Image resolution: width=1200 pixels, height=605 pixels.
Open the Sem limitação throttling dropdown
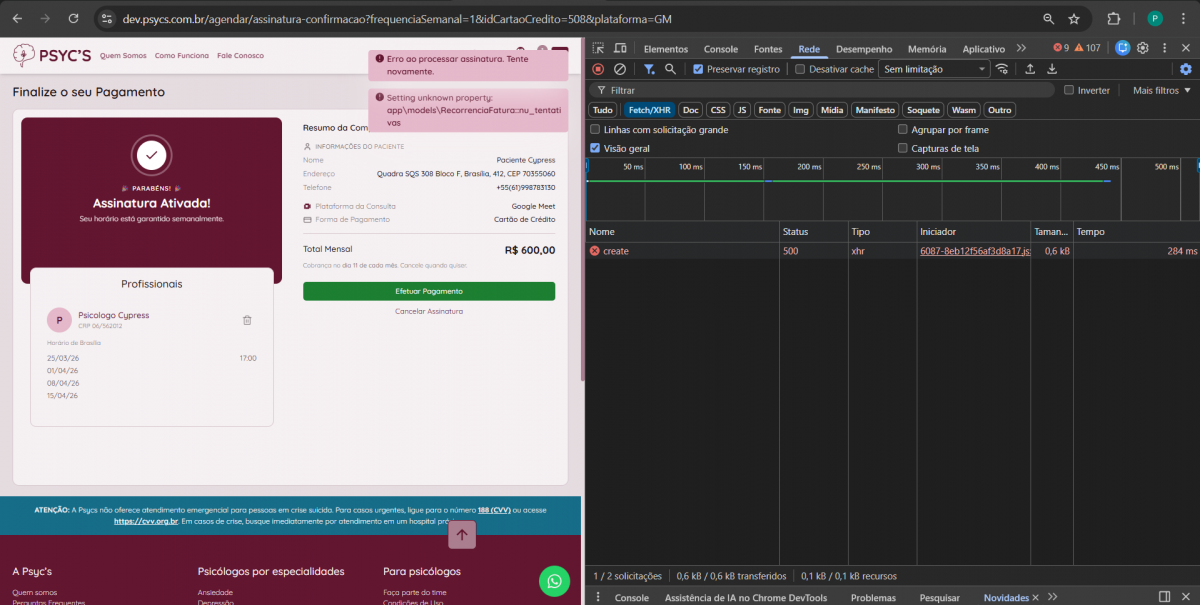coord(934,69)
